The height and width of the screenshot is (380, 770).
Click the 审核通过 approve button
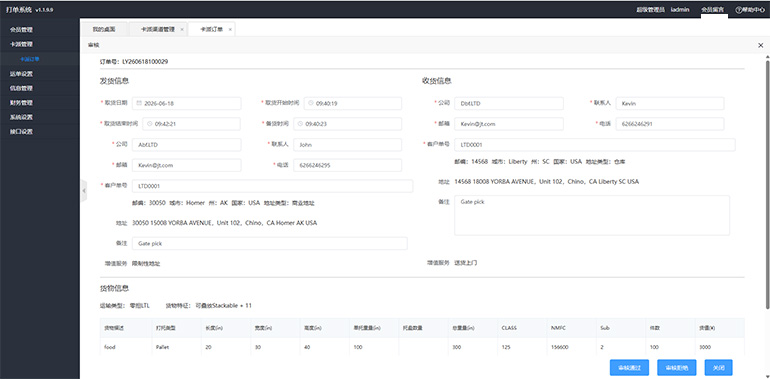click(x=629, y=368)
